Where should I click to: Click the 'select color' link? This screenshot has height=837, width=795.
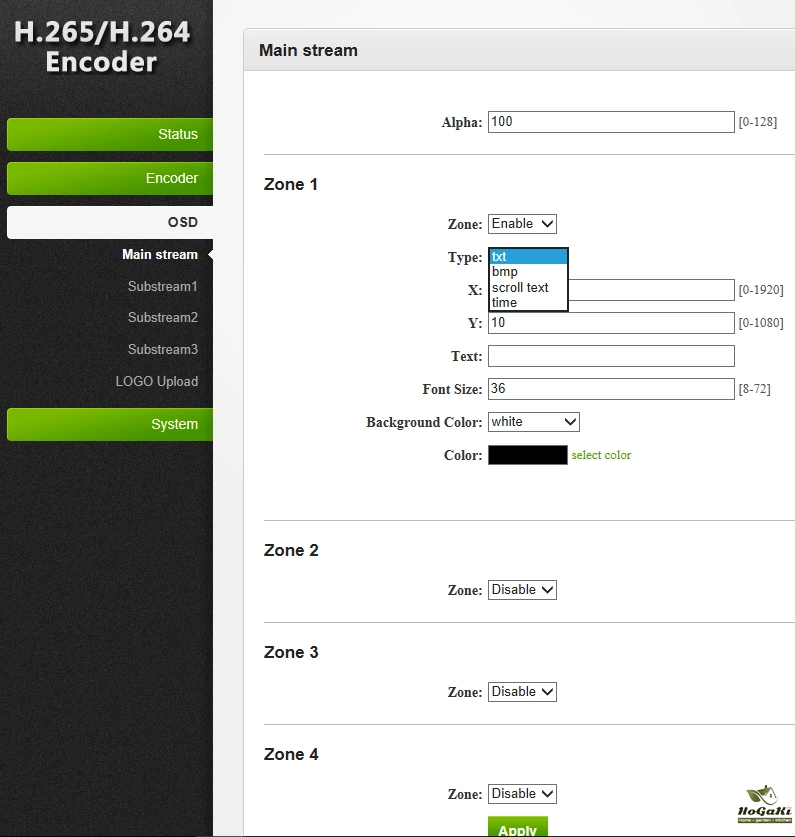coord(601,455)
